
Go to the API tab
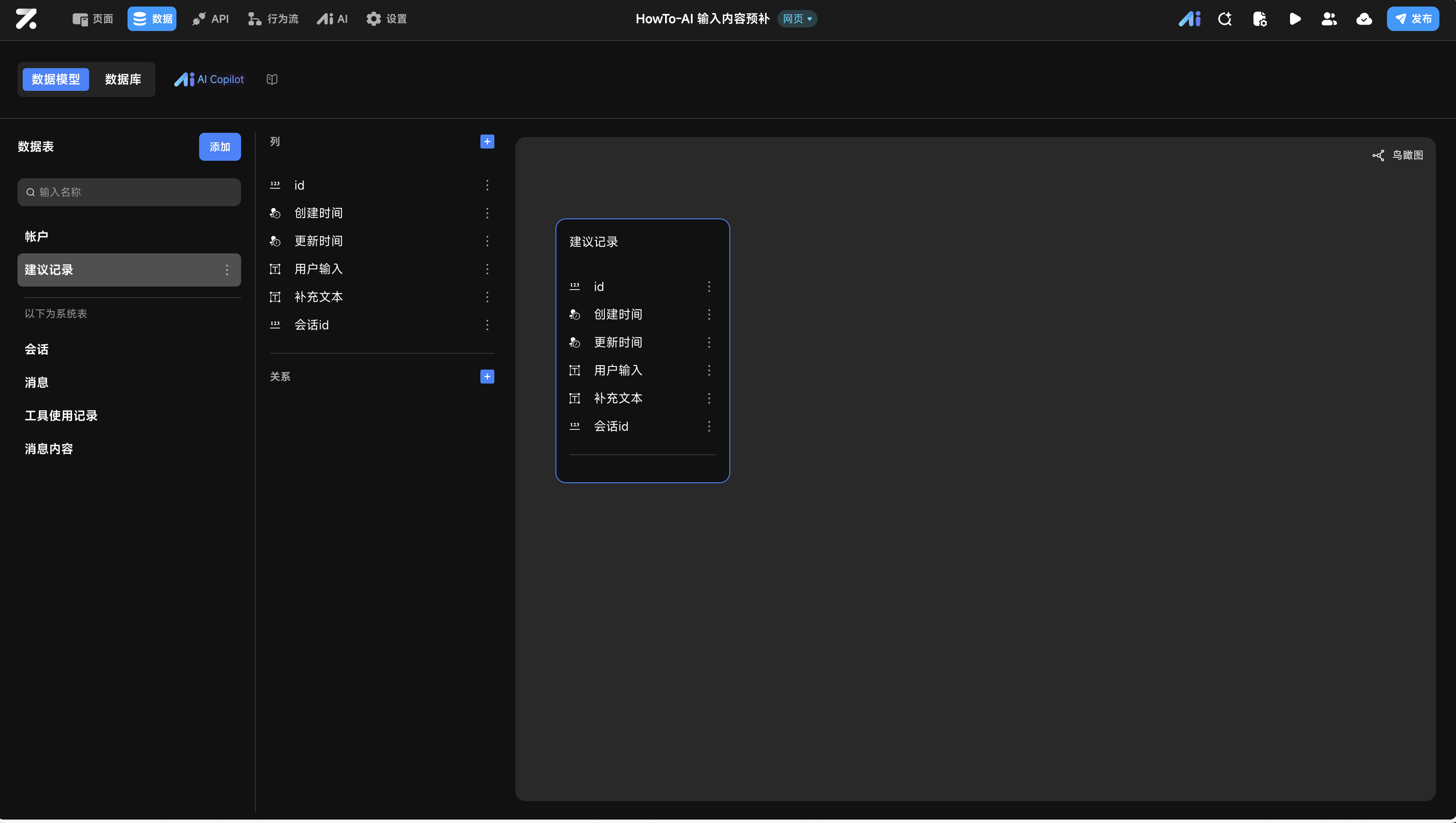click(210, 19)
